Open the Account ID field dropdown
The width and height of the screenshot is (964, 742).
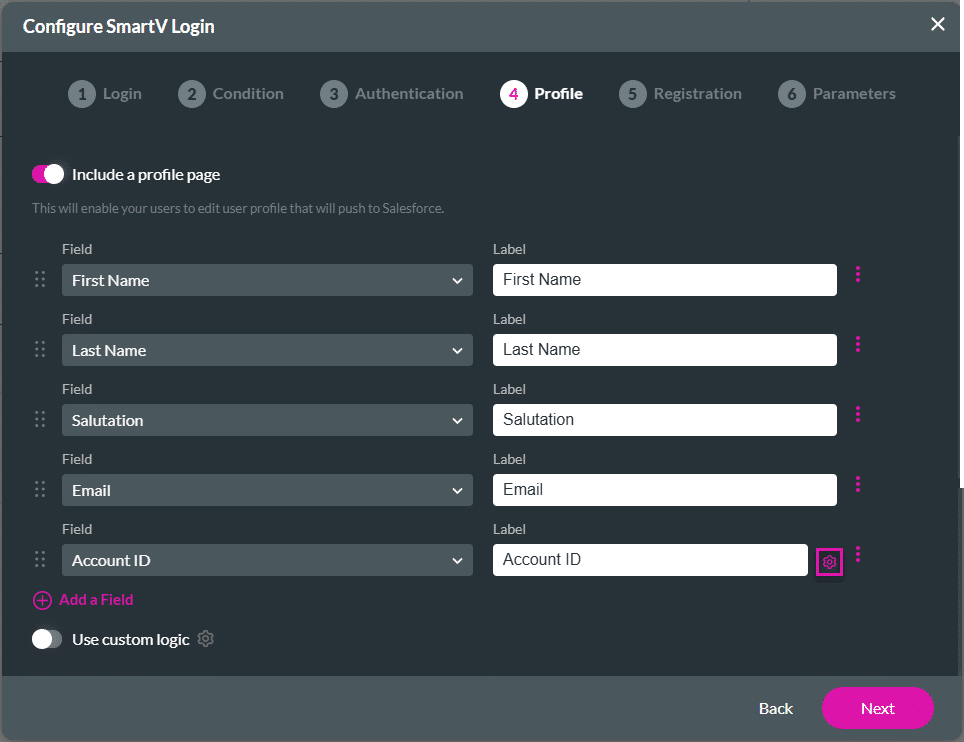(267, 560)
